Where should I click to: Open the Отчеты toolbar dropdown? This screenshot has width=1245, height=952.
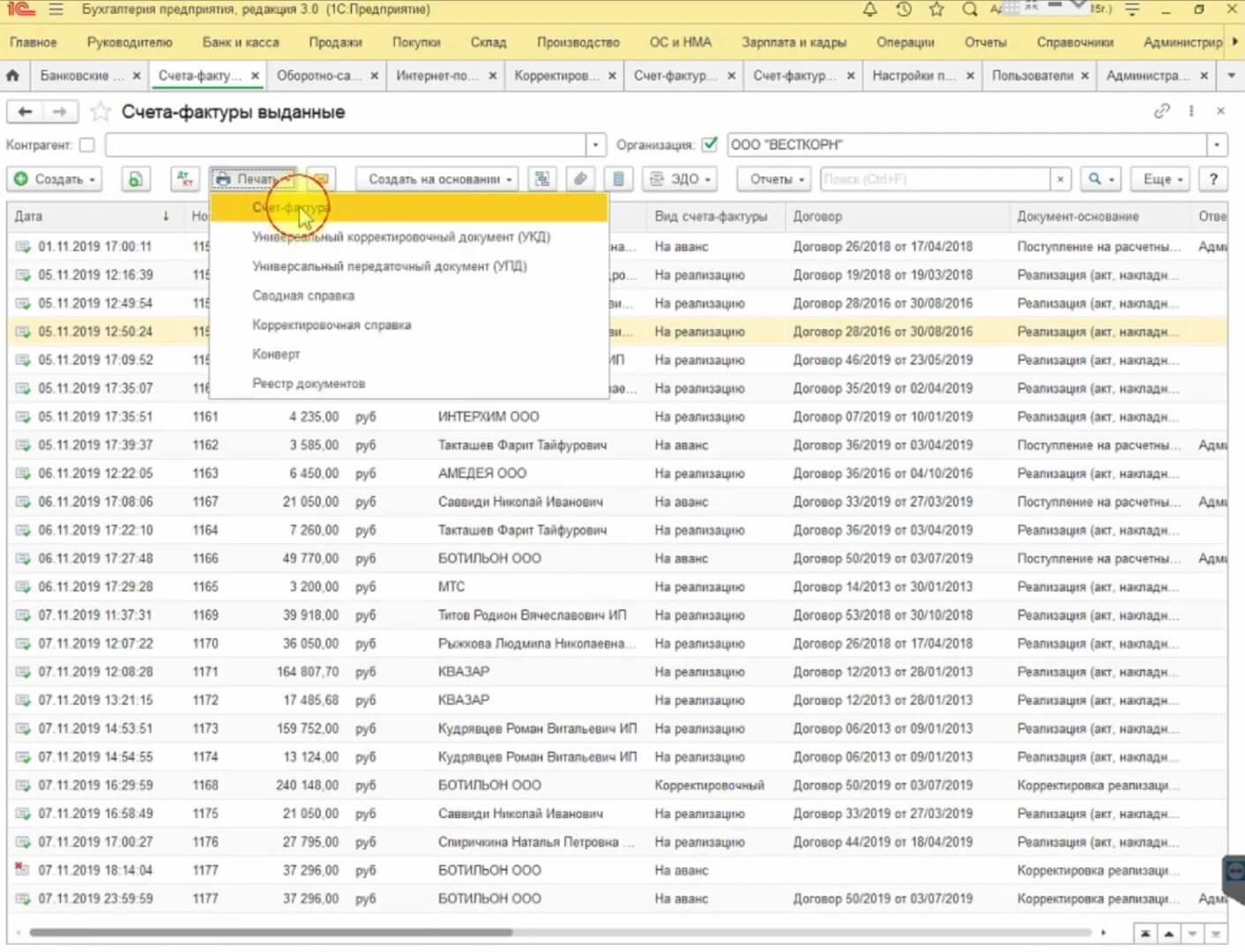point(775,179)
